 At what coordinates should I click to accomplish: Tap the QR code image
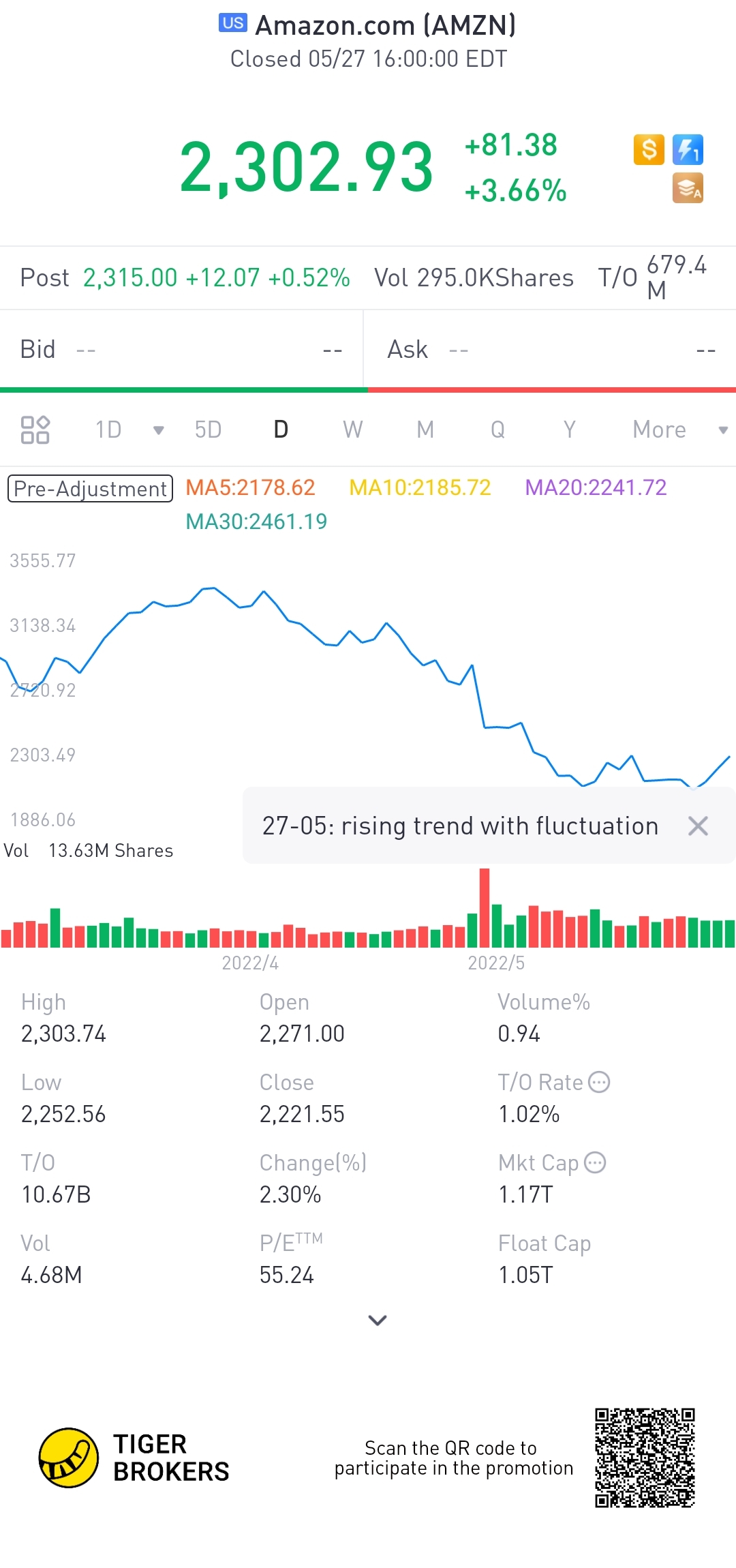click(x=645, y=1458)
